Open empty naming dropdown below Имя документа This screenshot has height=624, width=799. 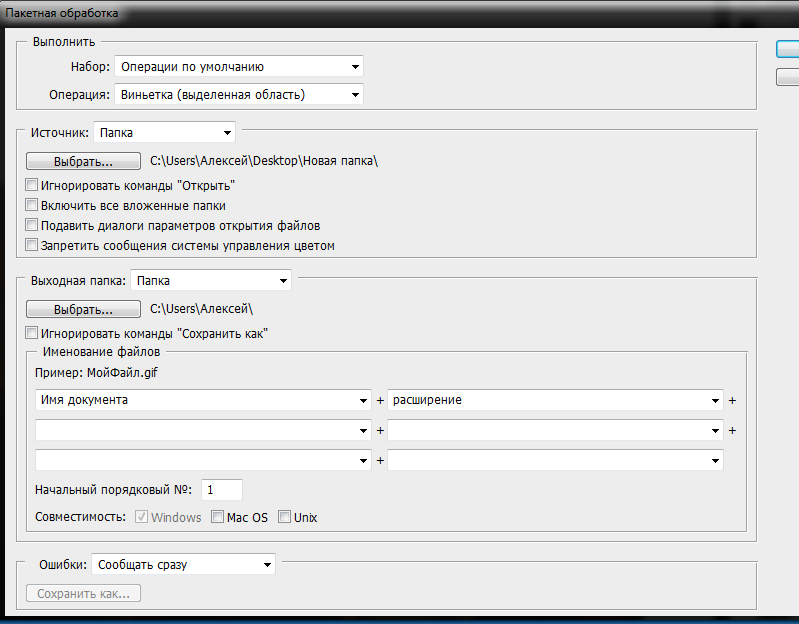click(x=203, y=431)
